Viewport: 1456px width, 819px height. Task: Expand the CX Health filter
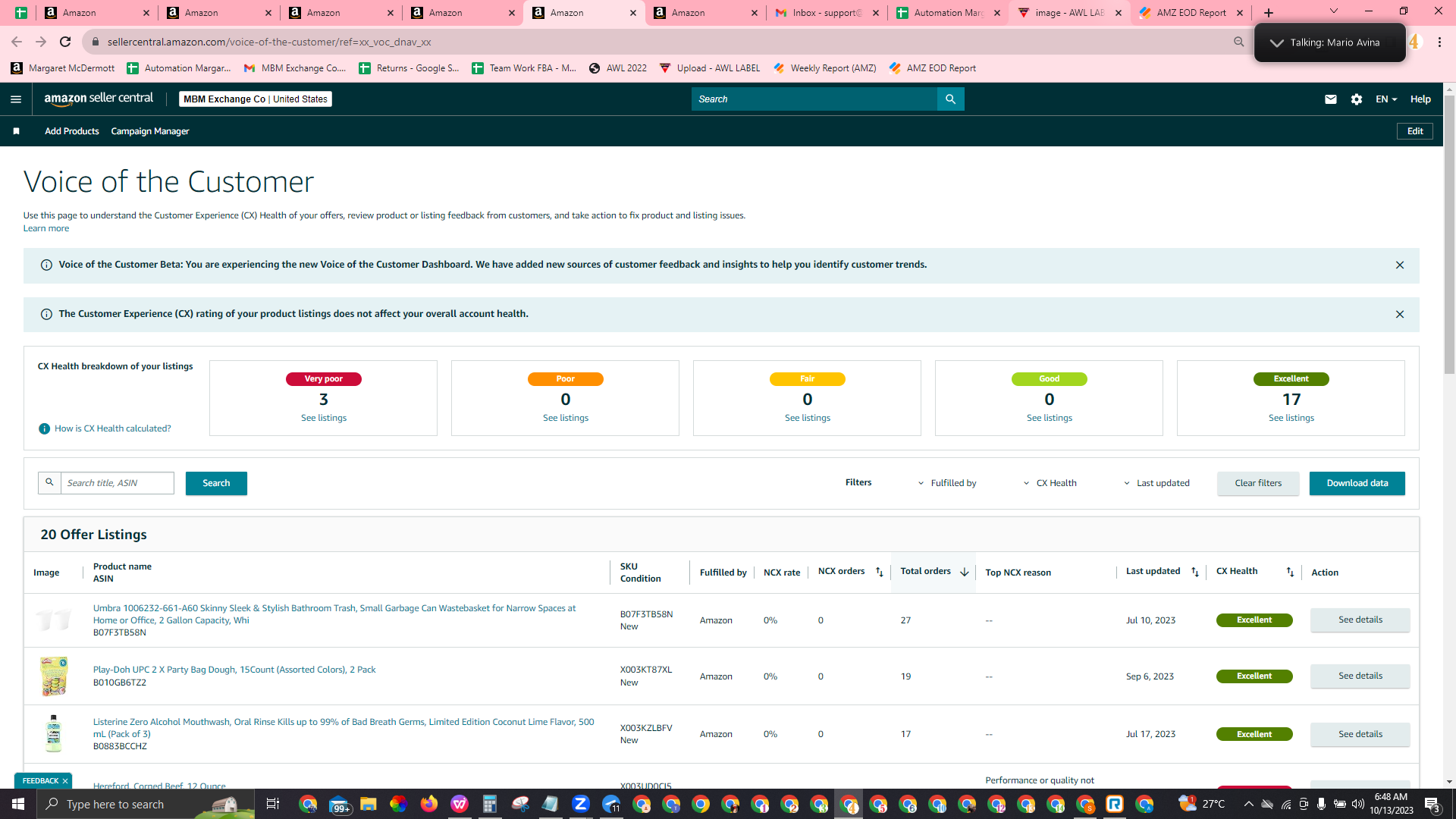[1050, 483]
